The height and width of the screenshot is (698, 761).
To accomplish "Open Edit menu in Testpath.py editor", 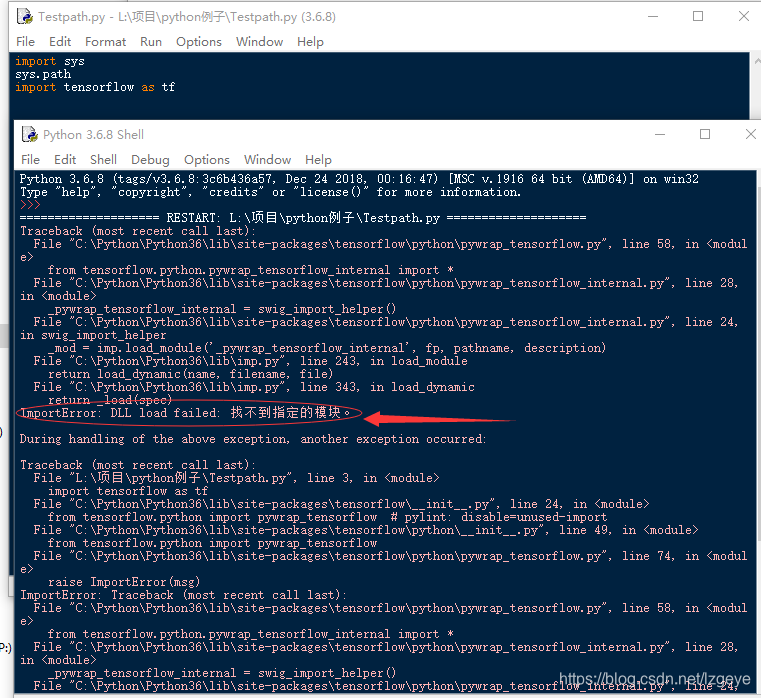I will coord(60,42).
